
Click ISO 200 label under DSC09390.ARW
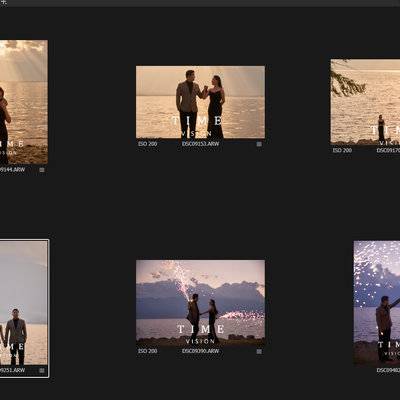tap(147, 351)
